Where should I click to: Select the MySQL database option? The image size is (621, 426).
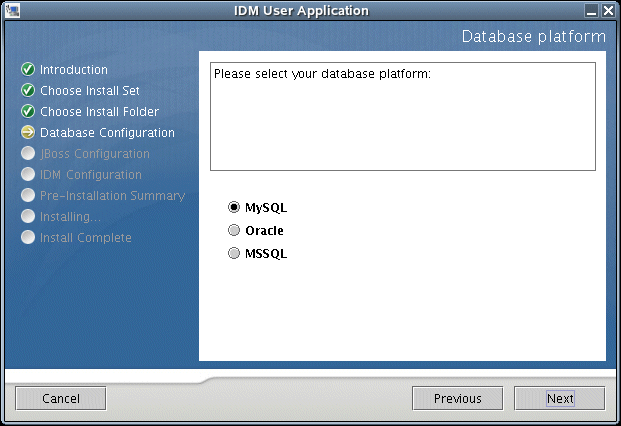click(x=234, y=208)
